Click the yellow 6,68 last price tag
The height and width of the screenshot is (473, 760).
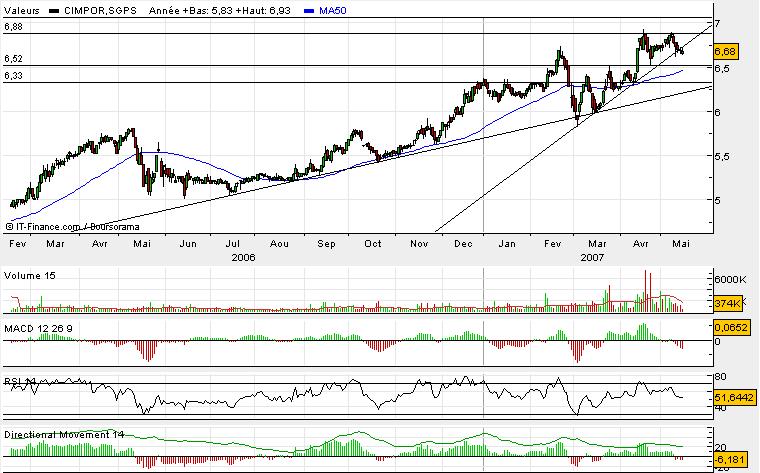[726, 51]
